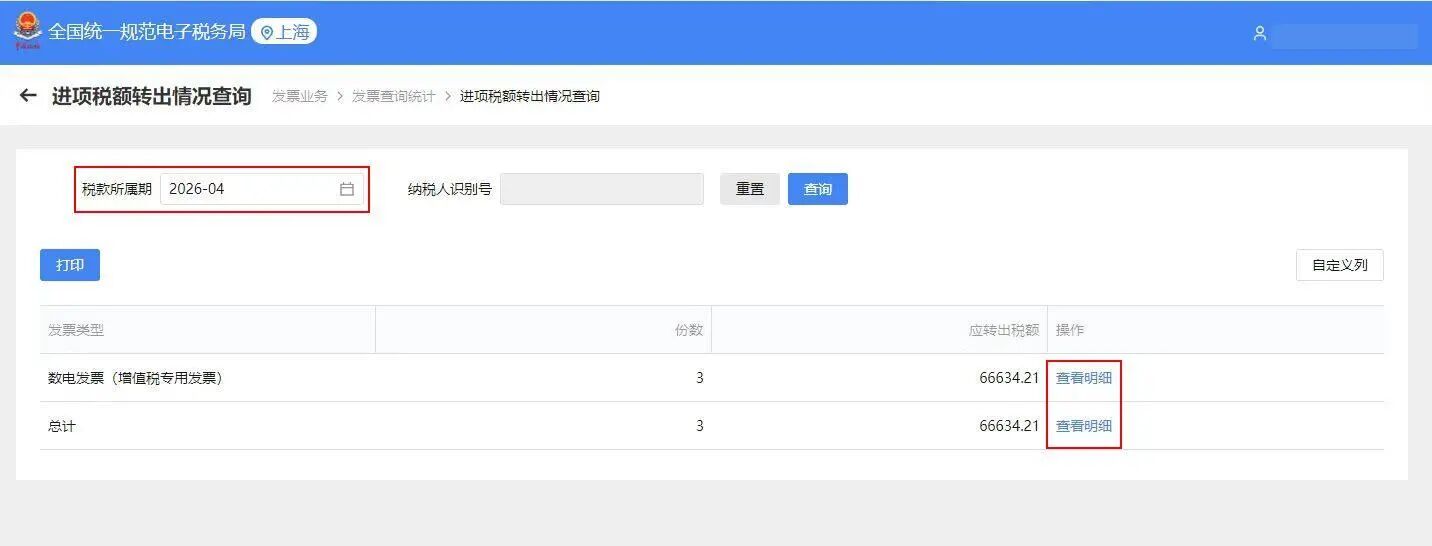The image size is (1432, 546).
Task: View 查看明细 for 数电发票 row
Action: pyautogui.click(x=1084, y=378)
